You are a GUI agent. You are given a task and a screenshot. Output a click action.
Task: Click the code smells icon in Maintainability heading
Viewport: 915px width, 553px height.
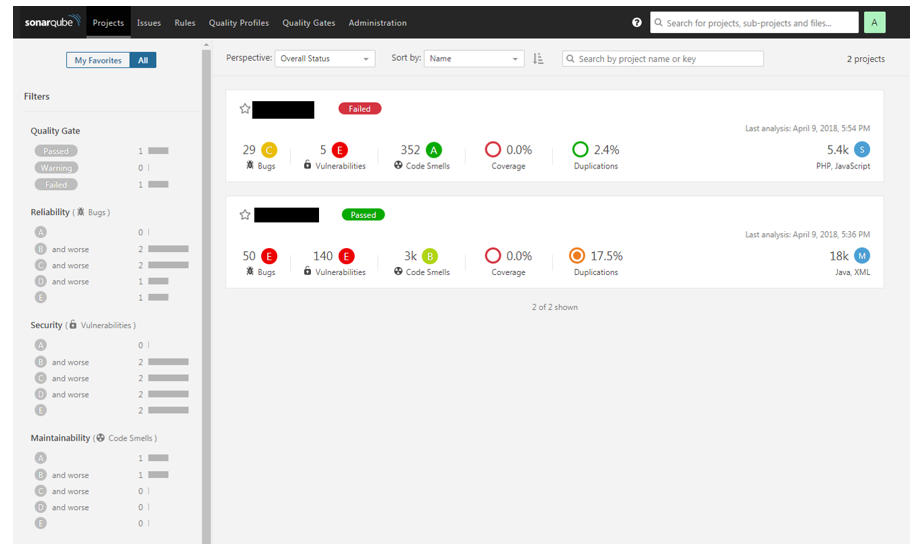click(x=100, y=438)
